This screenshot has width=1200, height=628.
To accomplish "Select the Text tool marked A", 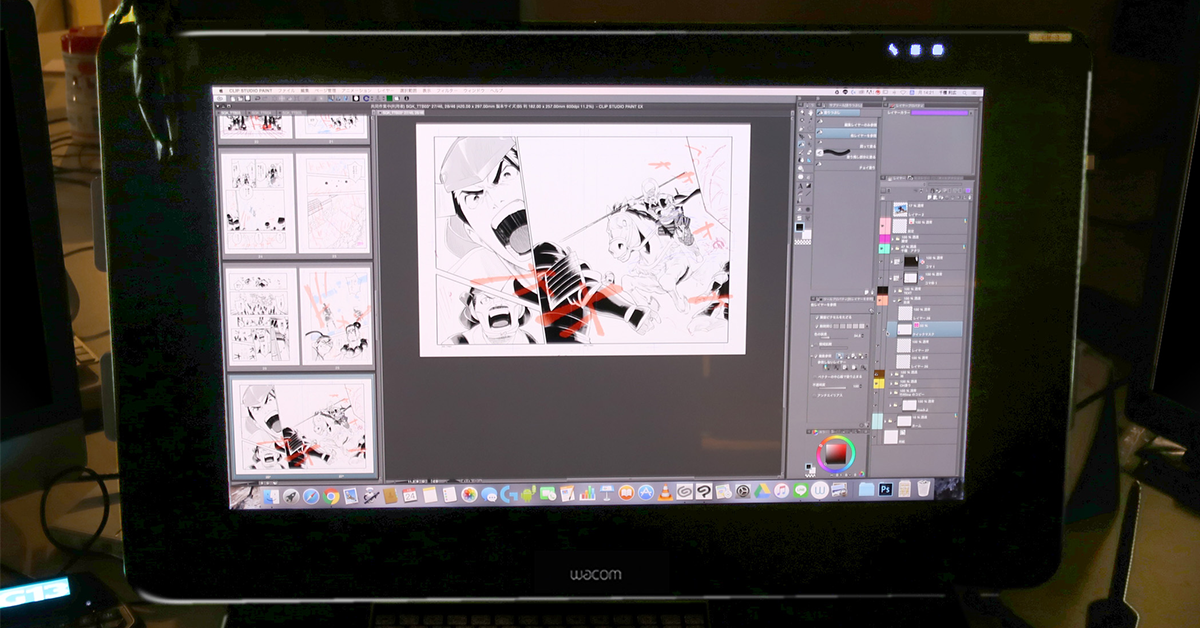I will [x=800, y=185].
